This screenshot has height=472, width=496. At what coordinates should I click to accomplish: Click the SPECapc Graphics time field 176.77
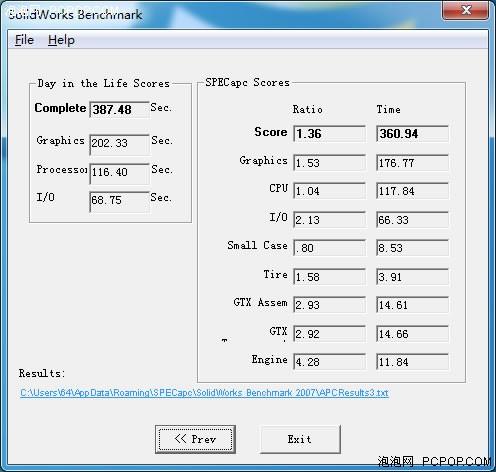(412, 162)
